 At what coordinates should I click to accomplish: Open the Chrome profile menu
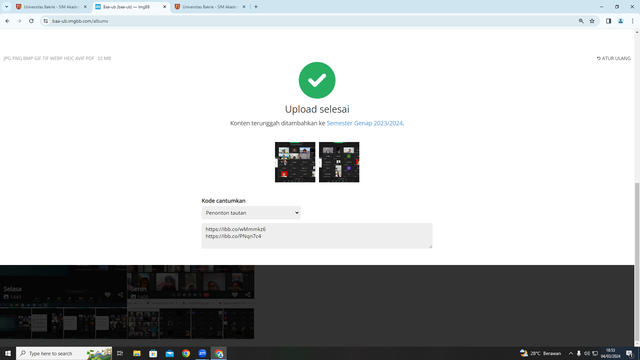620,21
